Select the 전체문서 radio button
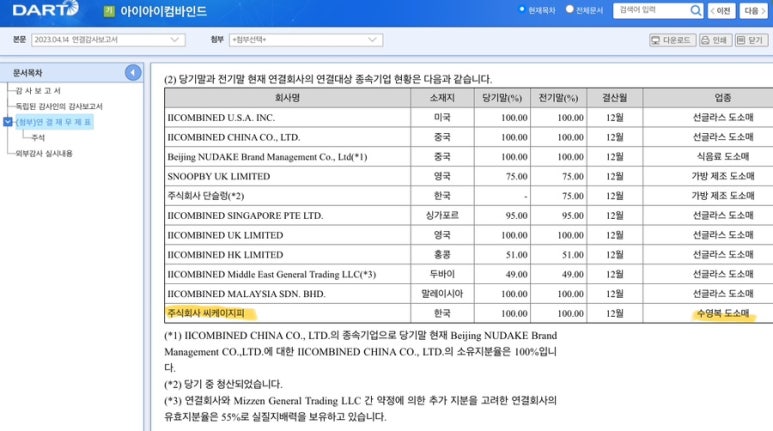The width and height of the screenshot is (773, 431). [569, 9]
